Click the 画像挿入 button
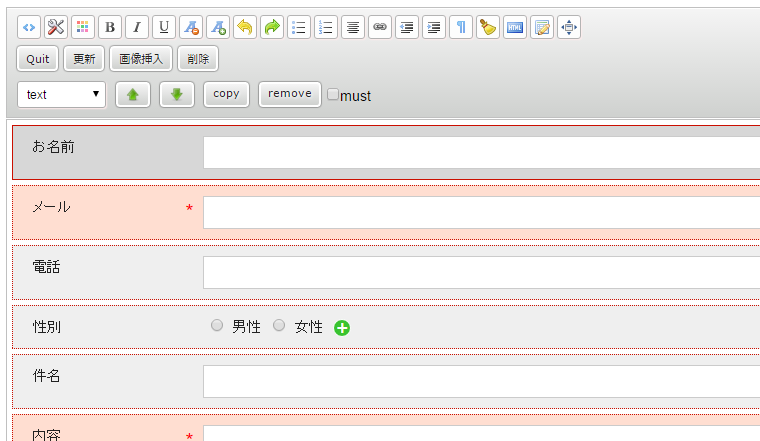Viewport: 760px width, 441px height. [x=141, y=59]
